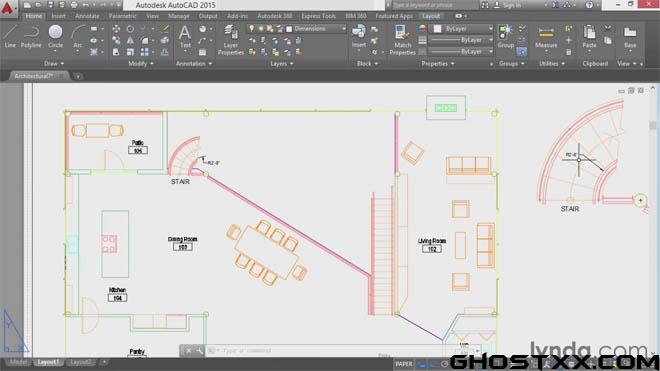This screenshot has height=371, width=660.
Task: Click the Group button
Action: [506, 36]
